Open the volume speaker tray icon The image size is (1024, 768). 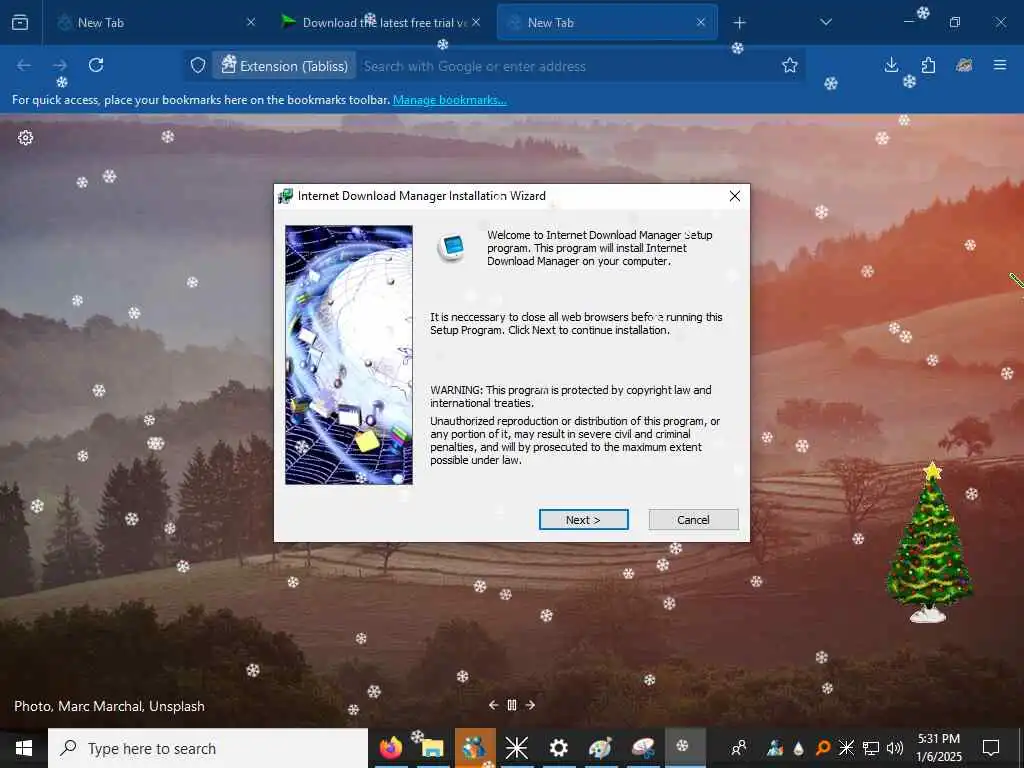(895, 748)
